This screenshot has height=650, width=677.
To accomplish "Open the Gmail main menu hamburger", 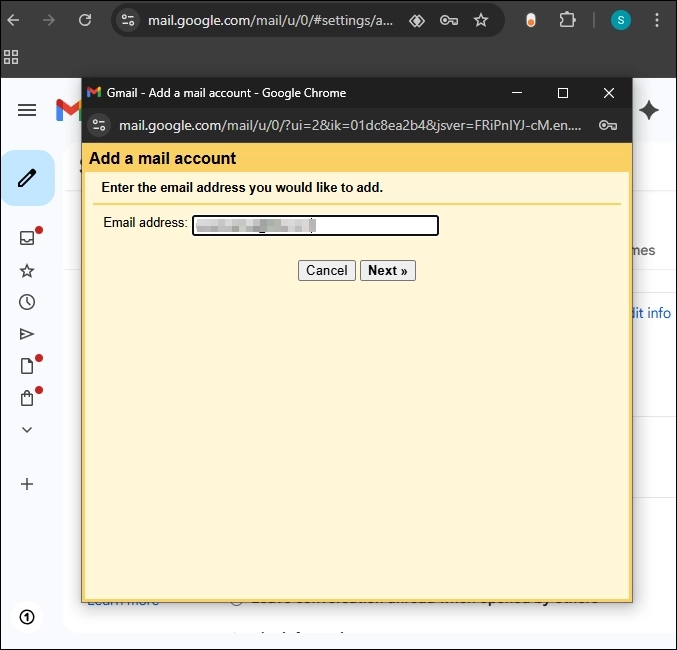I will pos(27,110).
